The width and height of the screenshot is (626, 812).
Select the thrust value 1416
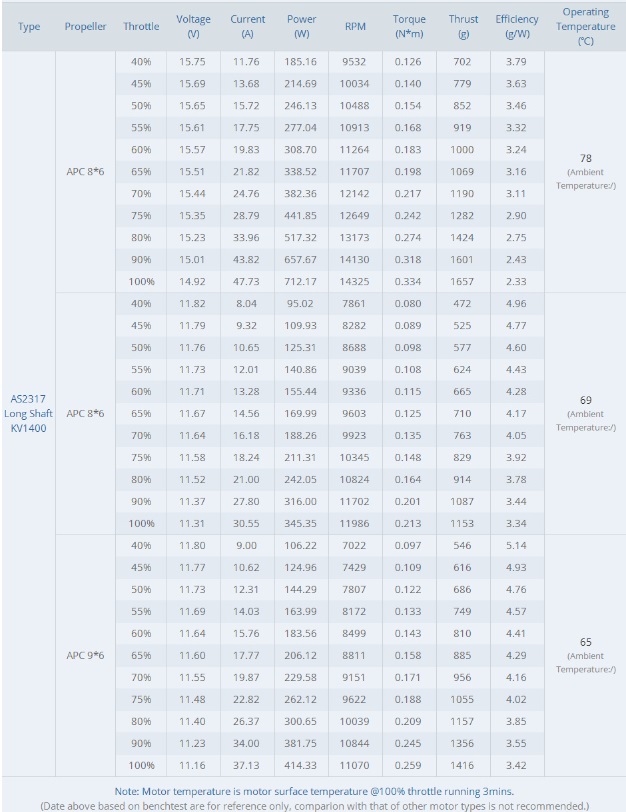coord(462,765)
